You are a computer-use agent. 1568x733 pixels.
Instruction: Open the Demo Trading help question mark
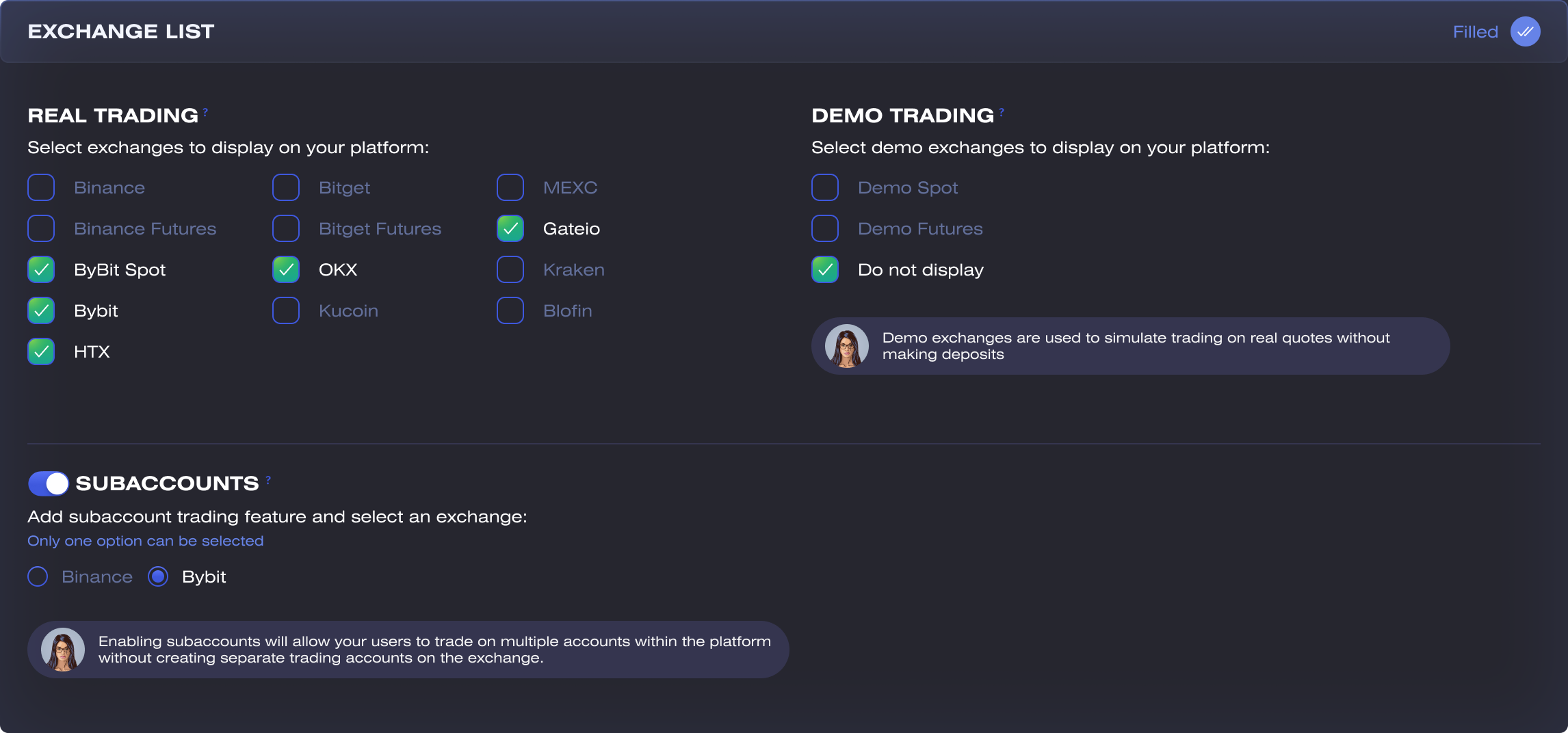click(1002, 111)
